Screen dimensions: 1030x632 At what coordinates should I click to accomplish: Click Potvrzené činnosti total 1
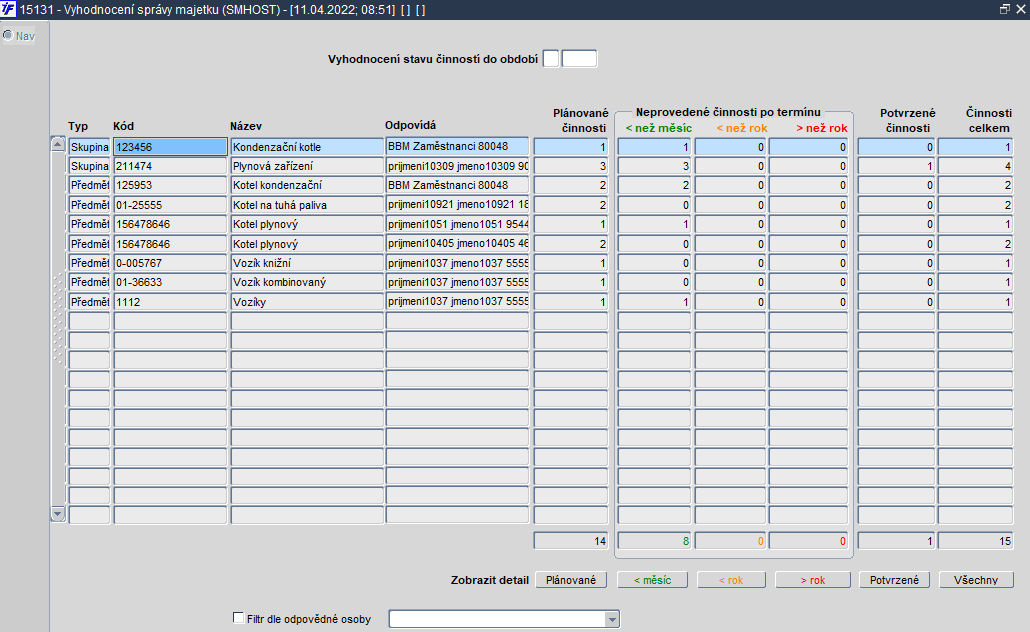tap(896, 541)
